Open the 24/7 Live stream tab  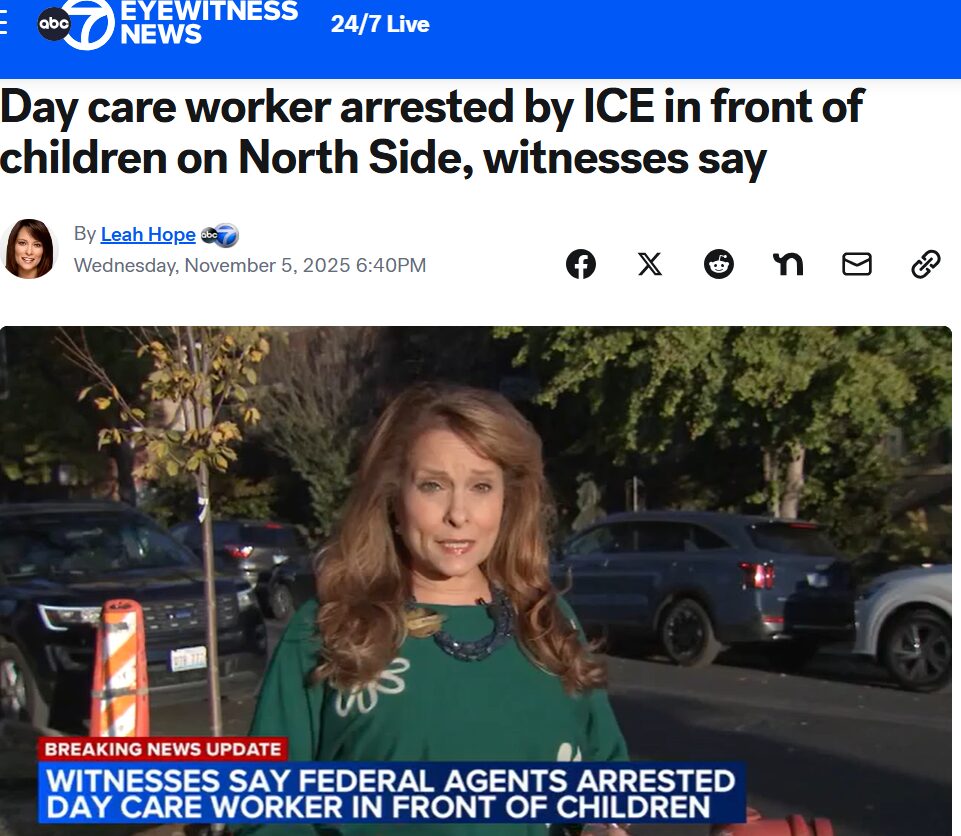pyautogui.click(x=380, y=25)
